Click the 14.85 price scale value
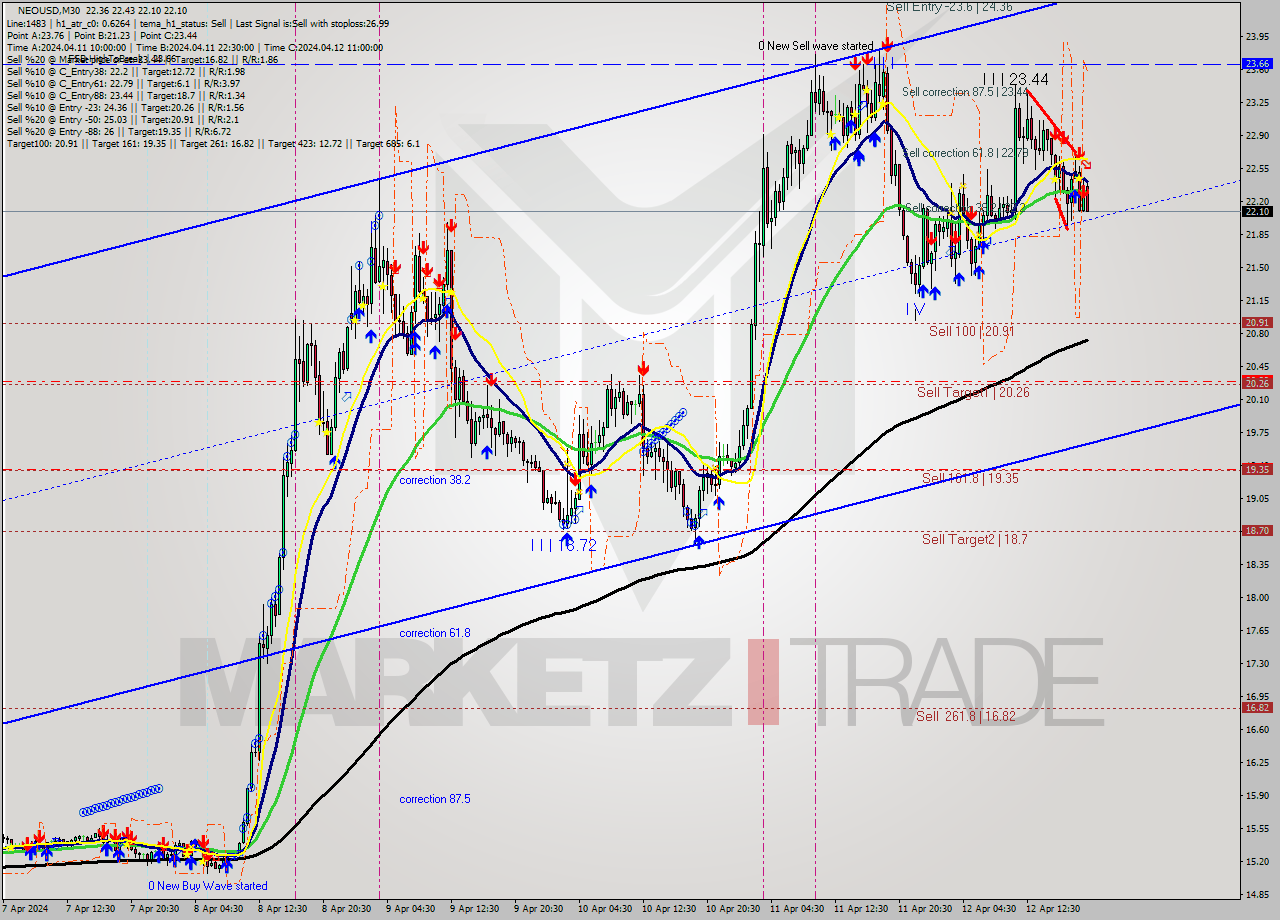This screenshot has height=920, width=1280. (1257, 894)
